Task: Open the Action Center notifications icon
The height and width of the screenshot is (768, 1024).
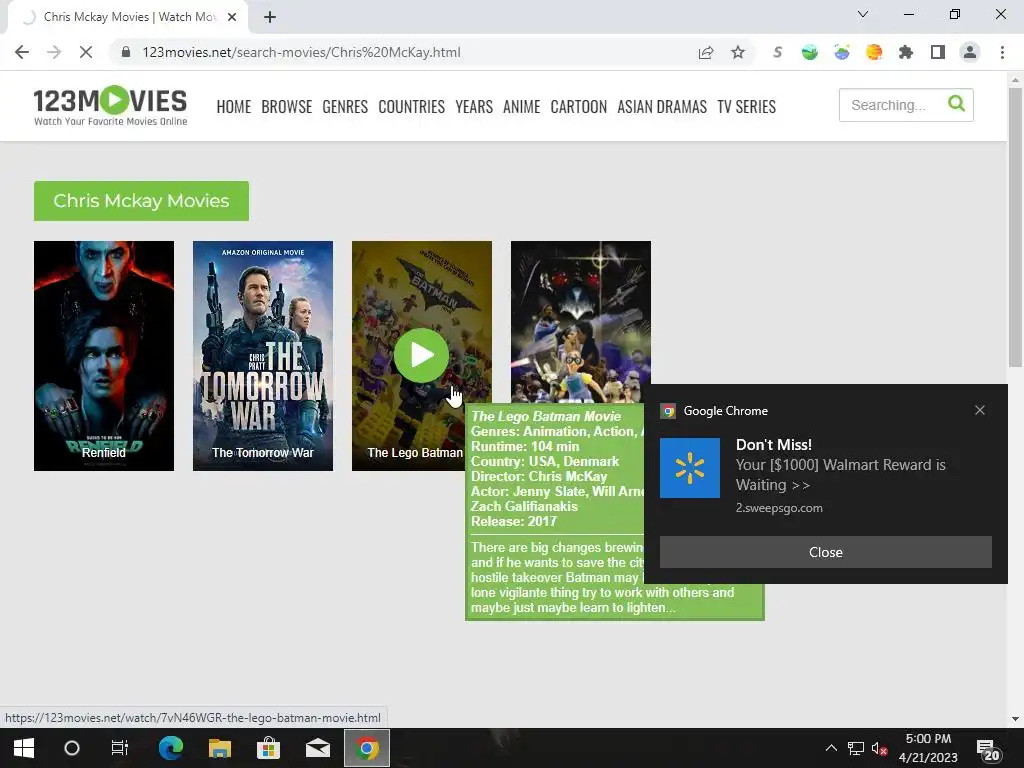Action: click(x=988, y=750)
